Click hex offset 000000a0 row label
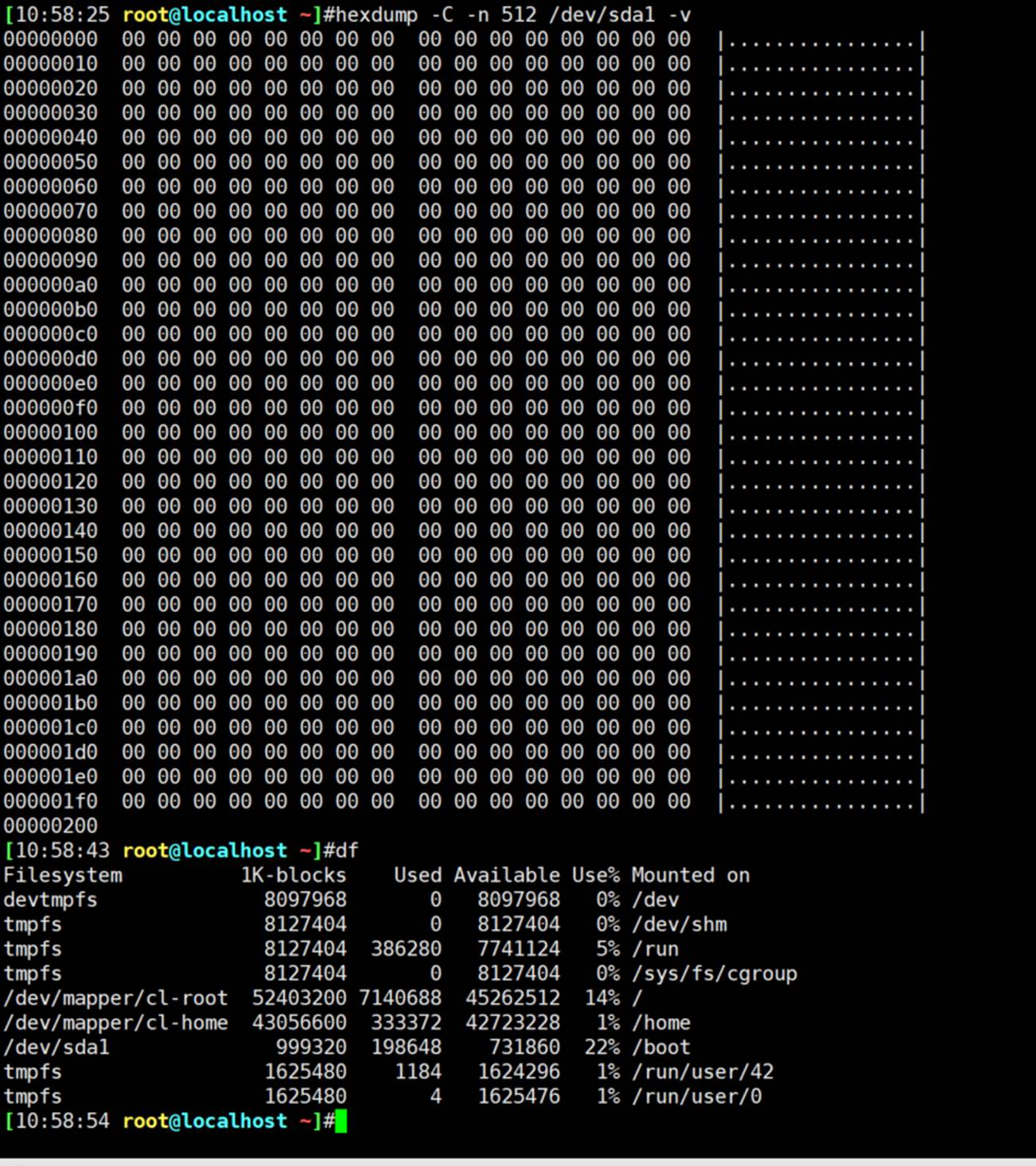1036x1166 pixels. 50,285
